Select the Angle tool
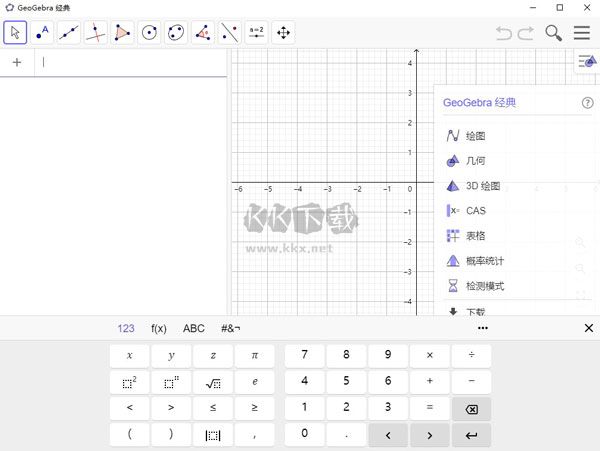 coord(204,32)
